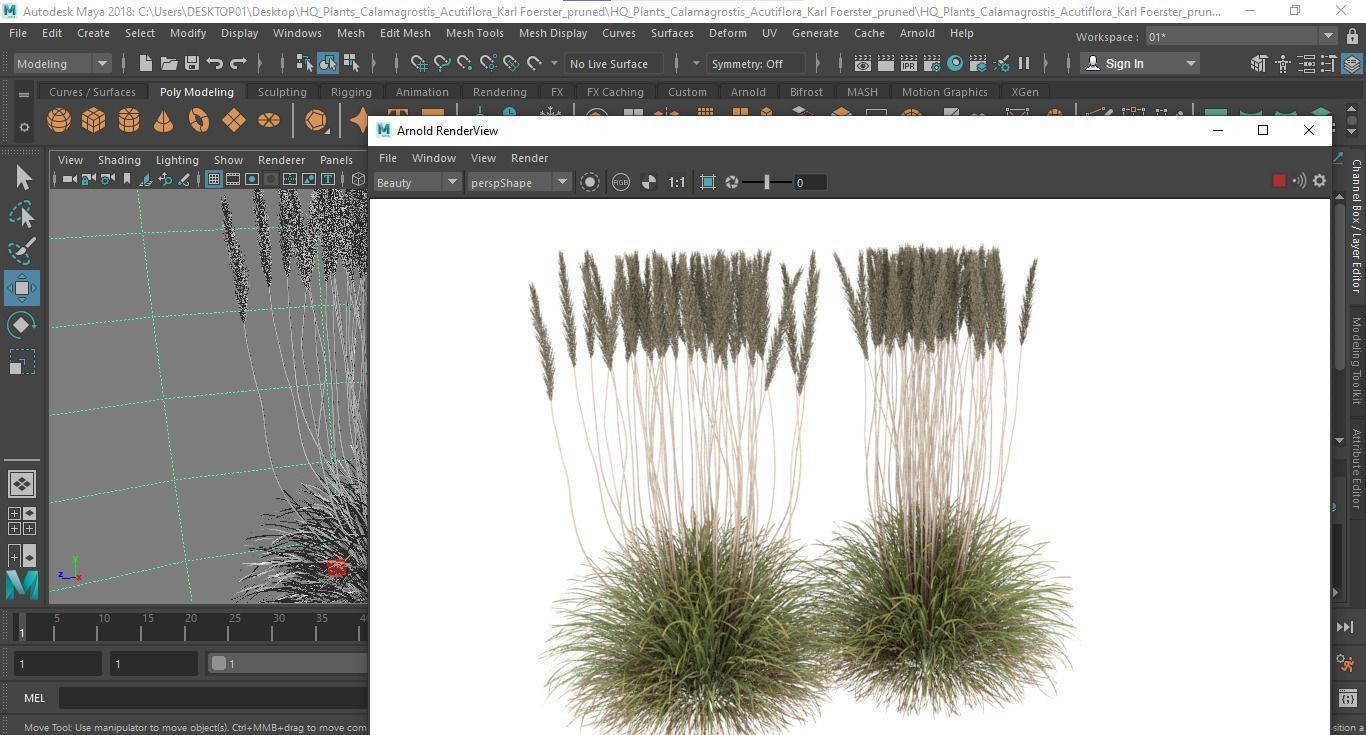This screenshot has height=735, width=1366.
Task: Create a polygon plane from shelf
Action: [234, 121]
